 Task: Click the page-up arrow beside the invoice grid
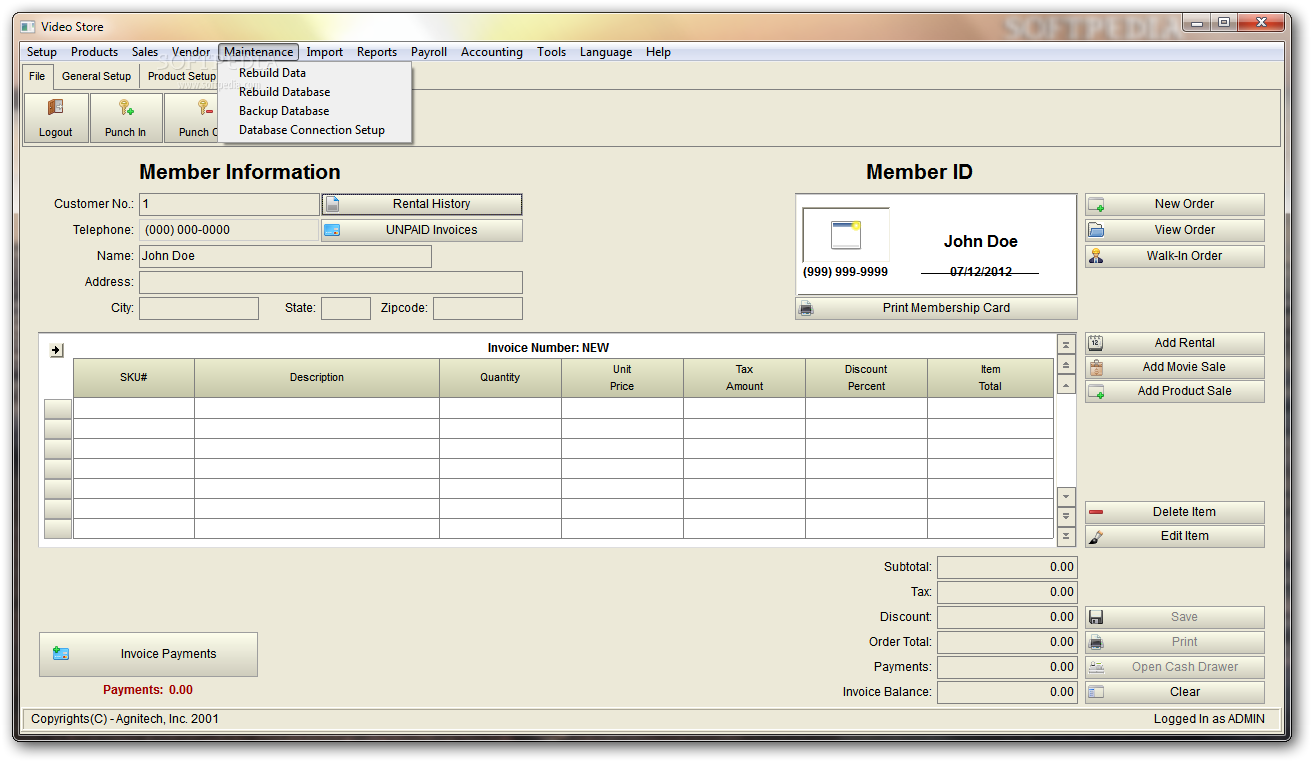coord(1067,365)
